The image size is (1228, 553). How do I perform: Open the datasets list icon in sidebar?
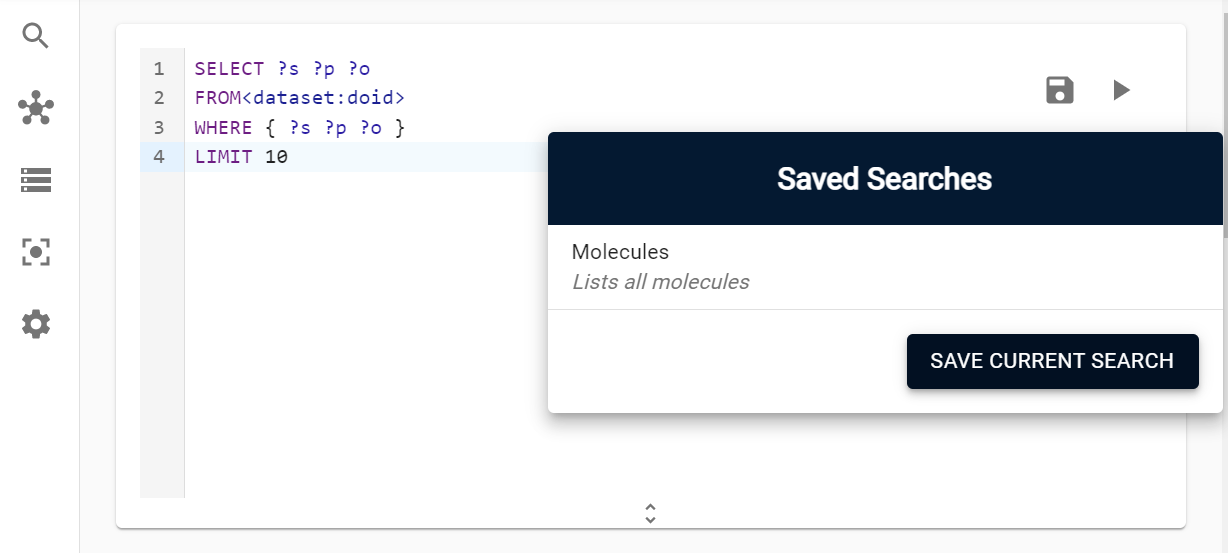pos(36,180)
